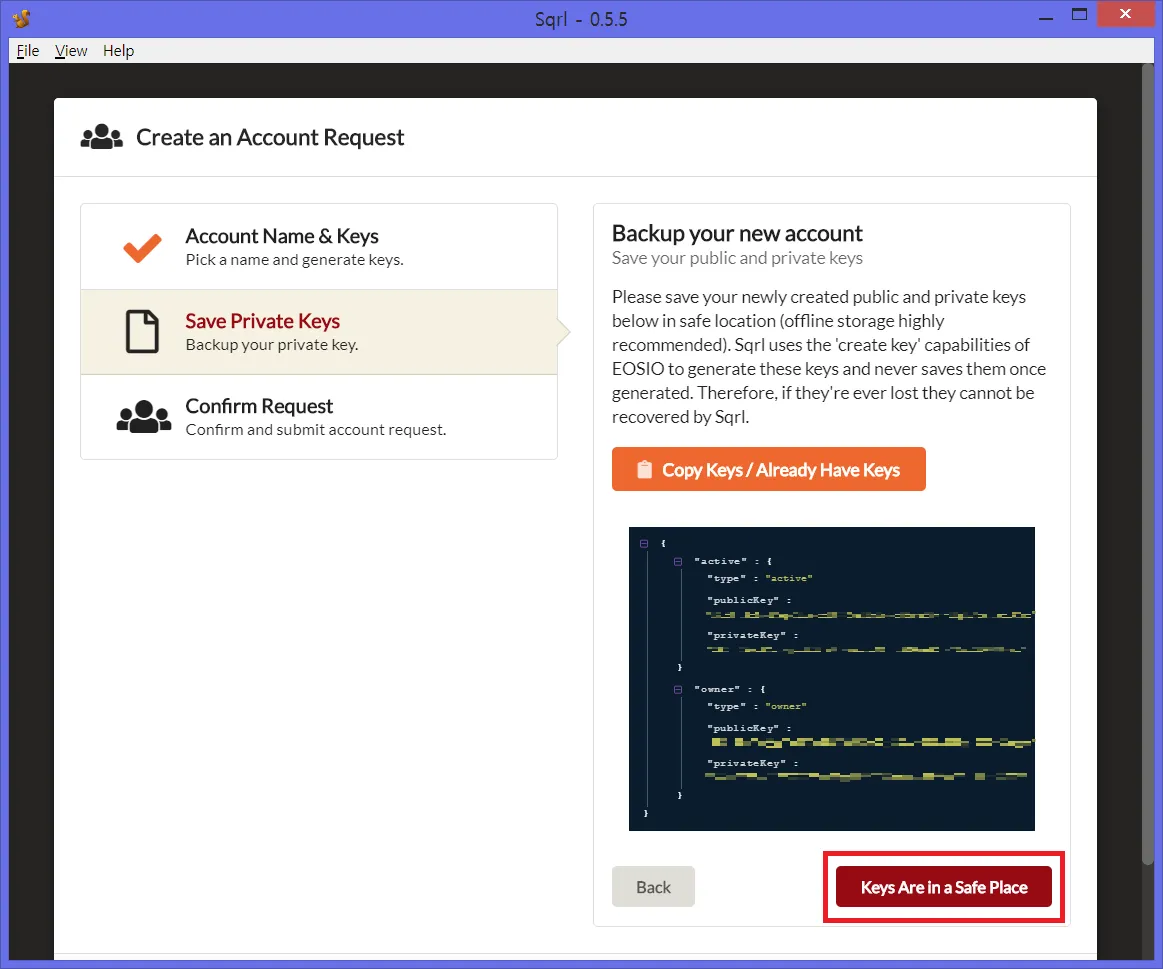Select the Confirm Request step
Image resolution: width=1163 pixels, height=969 pixels.
(x=319, y=417)
